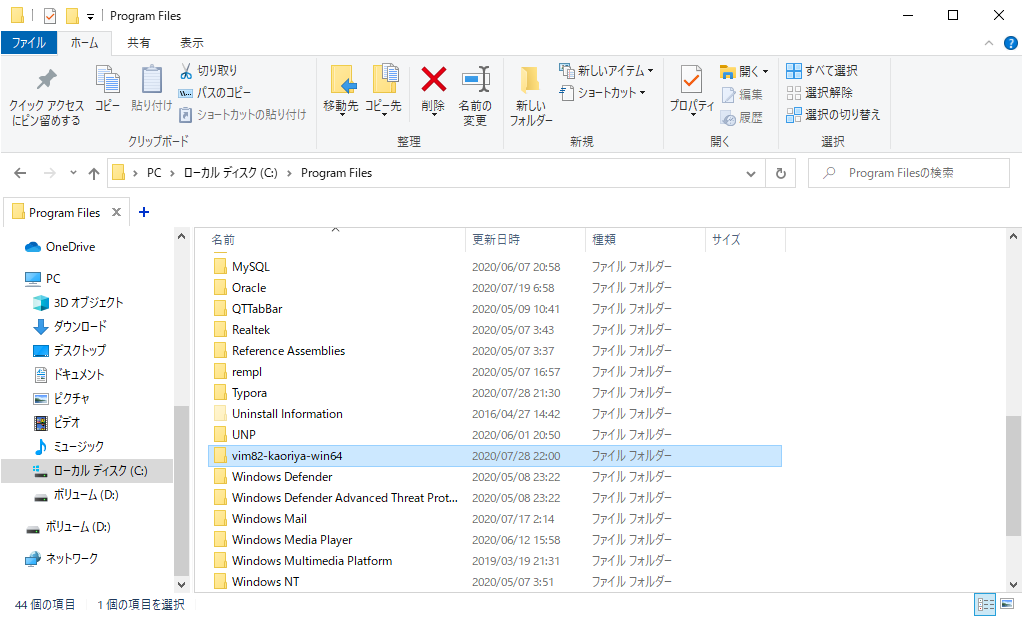Switch to Details view icon in status bar

(x=985, y=604)
